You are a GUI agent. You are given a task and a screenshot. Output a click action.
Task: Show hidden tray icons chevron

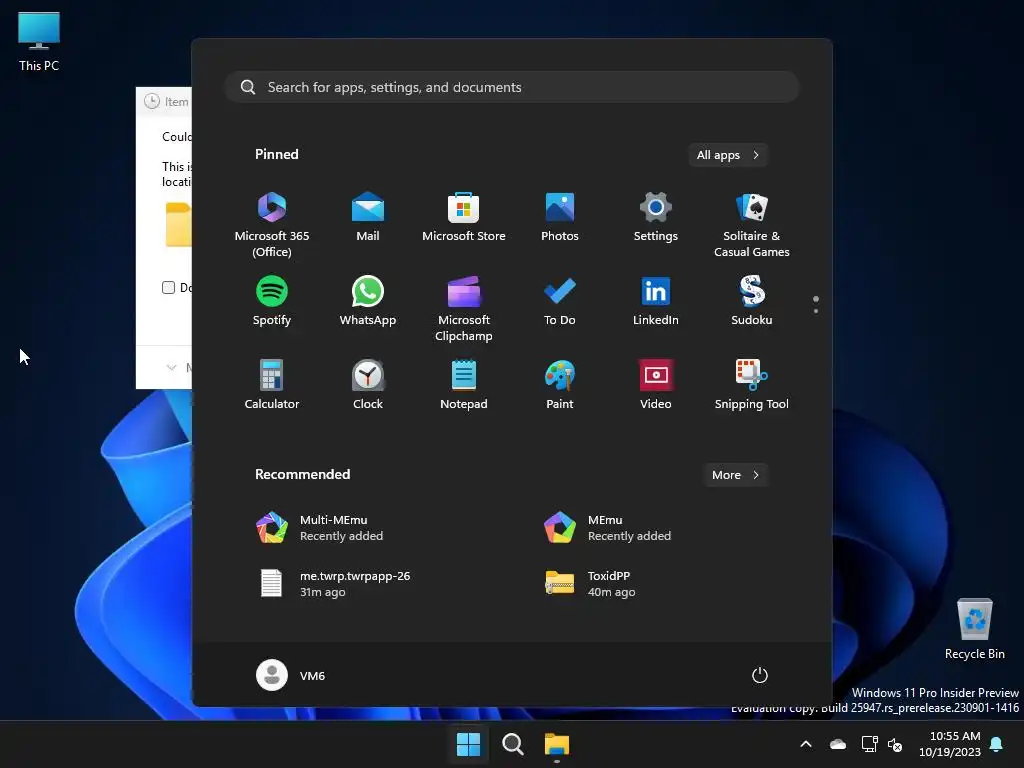pyautogui.click(x=806, y=744)
